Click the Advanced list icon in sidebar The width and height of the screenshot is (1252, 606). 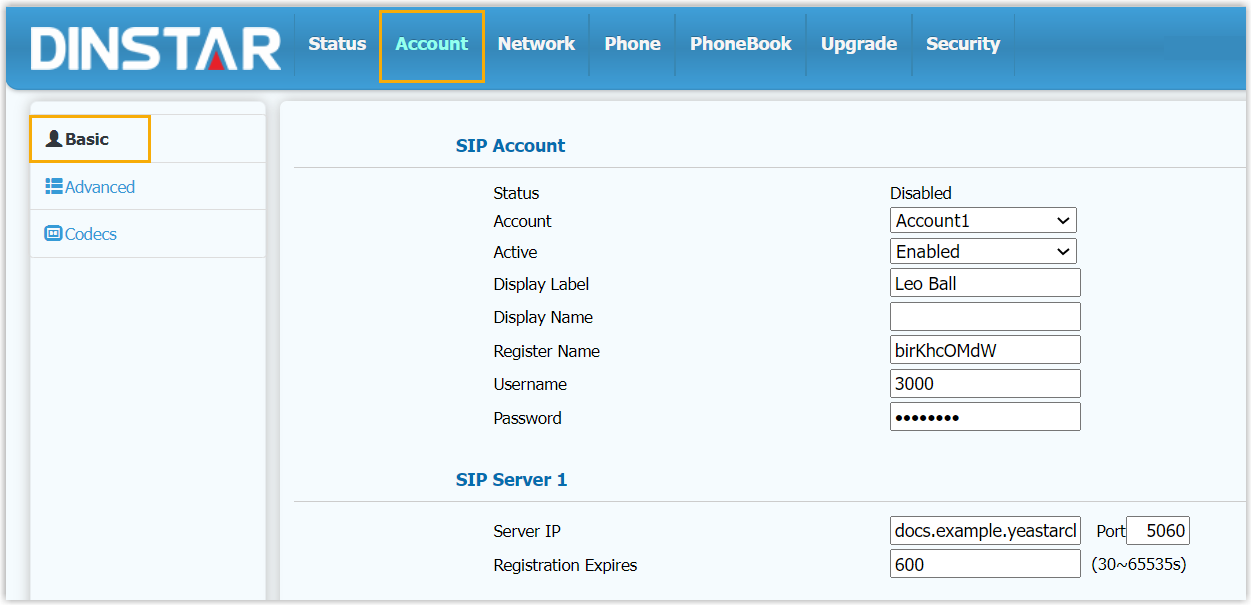54,186
